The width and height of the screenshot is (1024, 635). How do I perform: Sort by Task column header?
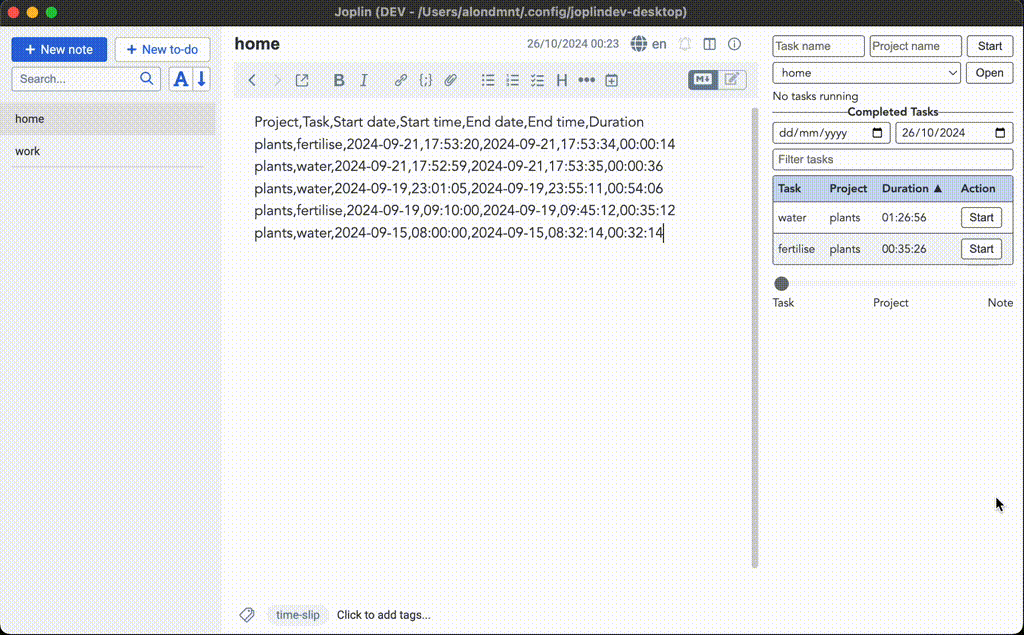tap(789, 189)
